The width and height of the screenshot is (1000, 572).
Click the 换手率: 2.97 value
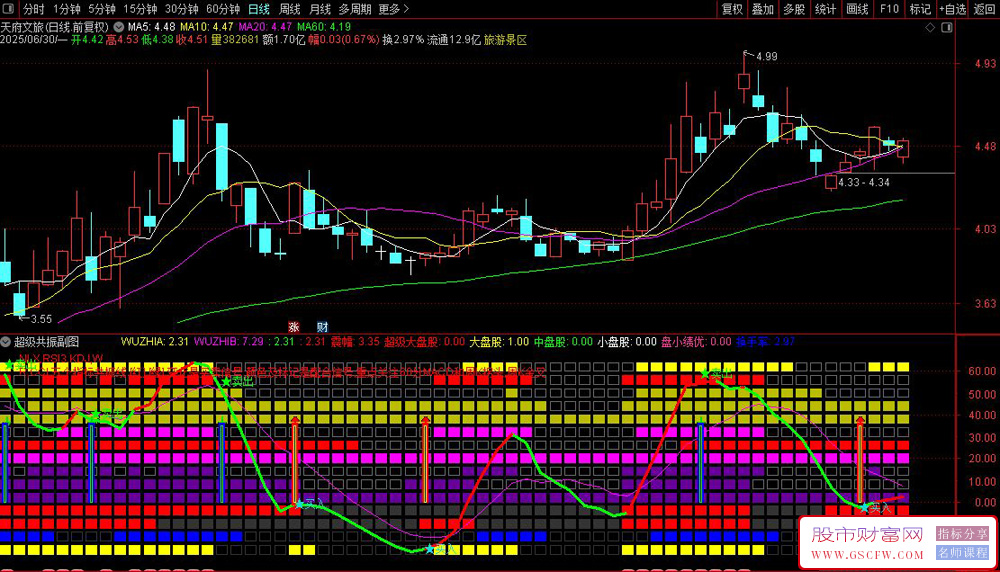765,342
